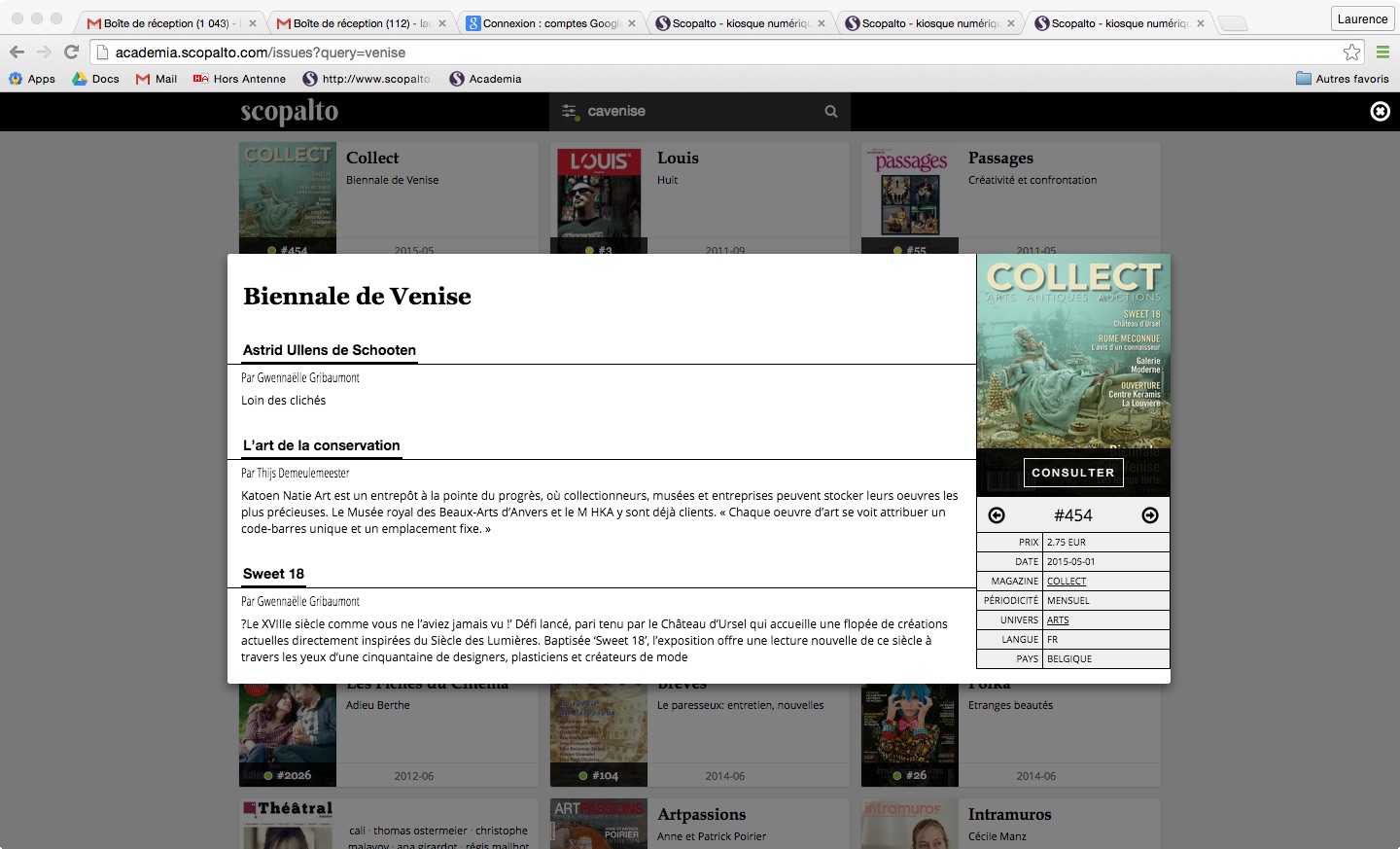Open the Collect result title in background
The height and width of the screenshot is (849, 1400).
[372, 158]
